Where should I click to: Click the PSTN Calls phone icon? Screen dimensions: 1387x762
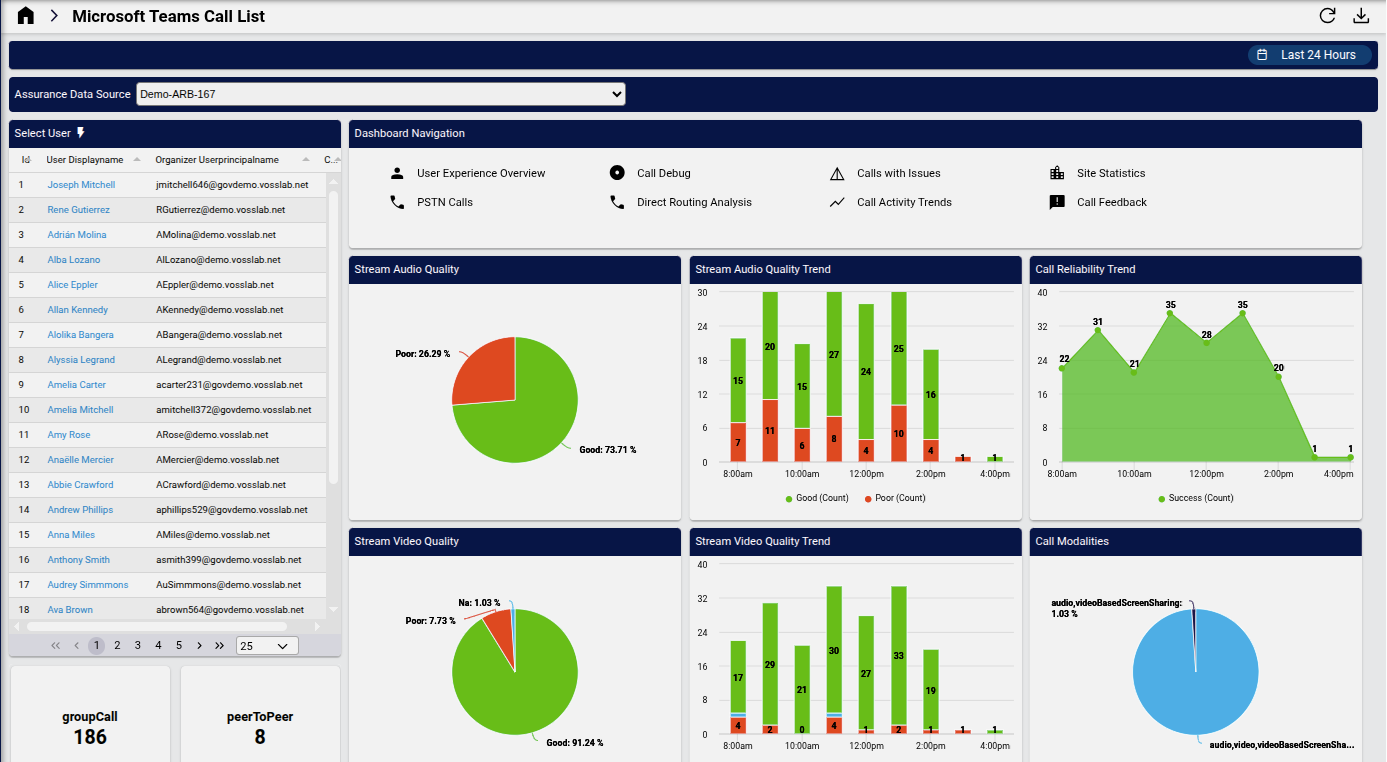[x=397, y=202]
